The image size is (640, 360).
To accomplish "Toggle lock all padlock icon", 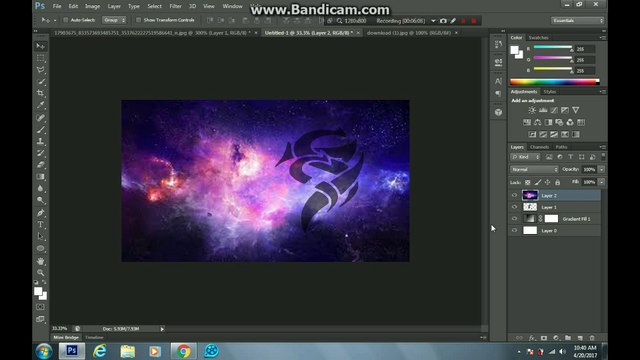I will [558, 182].
